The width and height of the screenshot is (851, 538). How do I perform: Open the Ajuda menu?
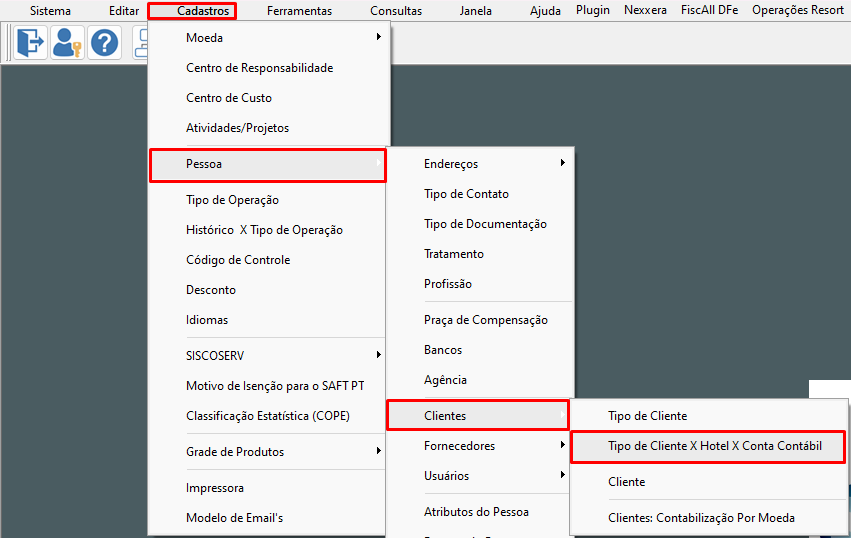pos(545,10)
